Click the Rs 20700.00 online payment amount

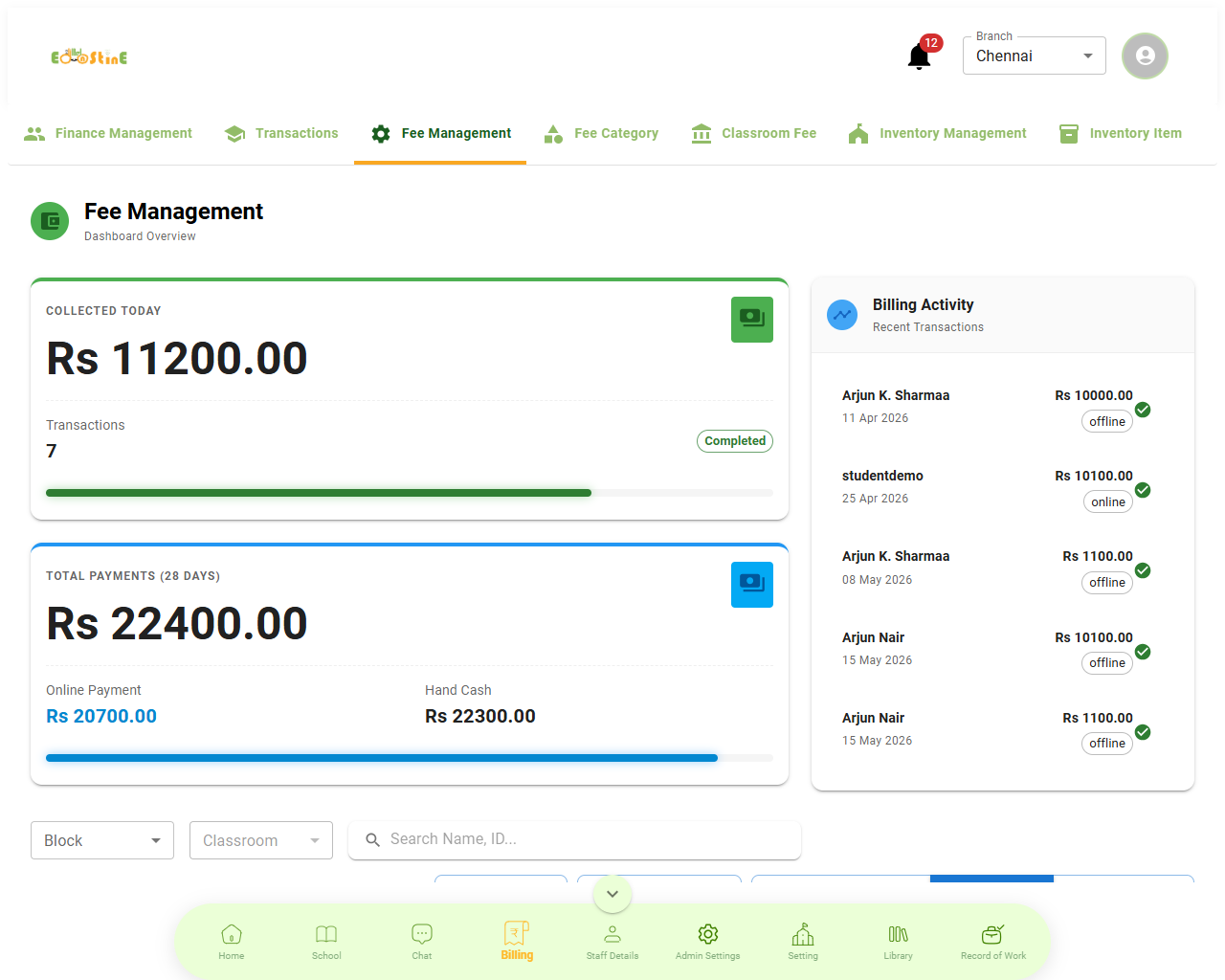point(101,716)
